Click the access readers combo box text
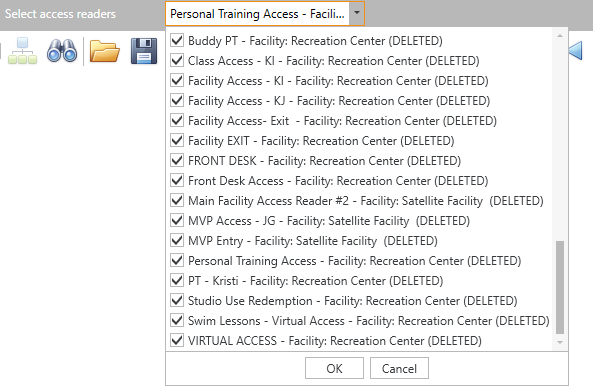This screenshot has height=392, width=593. coord(257,14)
